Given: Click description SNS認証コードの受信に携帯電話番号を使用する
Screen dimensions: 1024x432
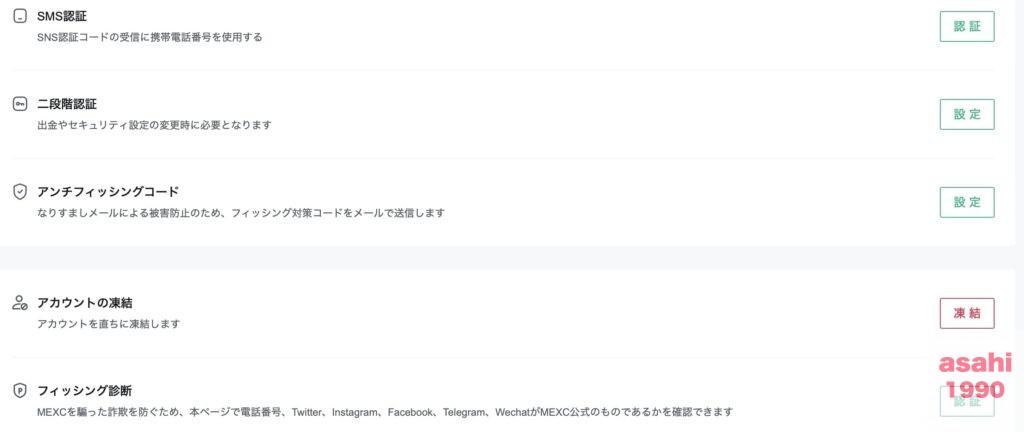Looking at the screenshot, I should coord(150,37).
